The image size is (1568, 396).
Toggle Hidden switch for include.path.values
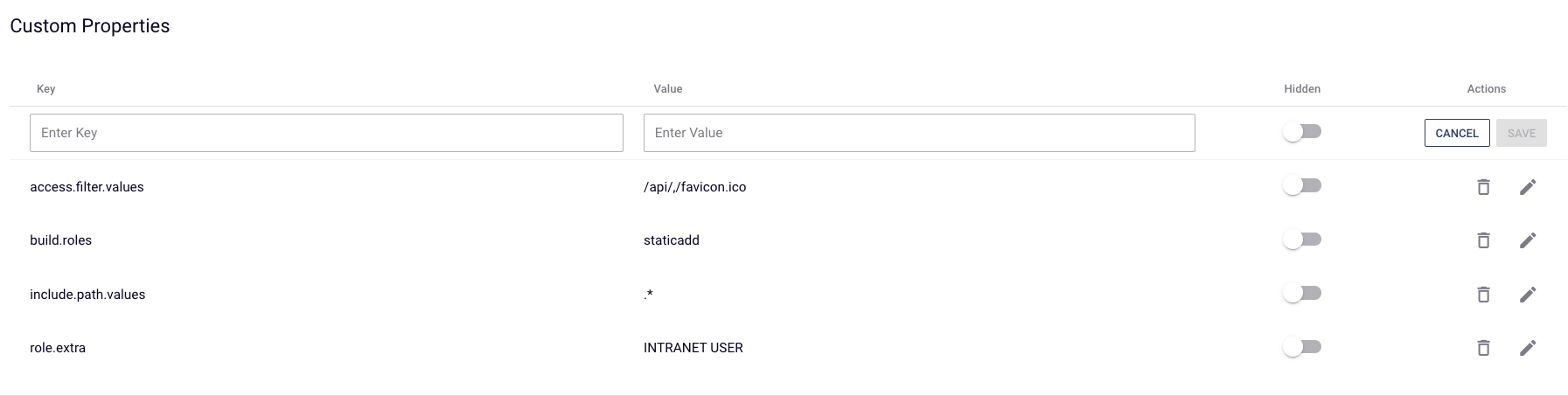point(1302,294)
